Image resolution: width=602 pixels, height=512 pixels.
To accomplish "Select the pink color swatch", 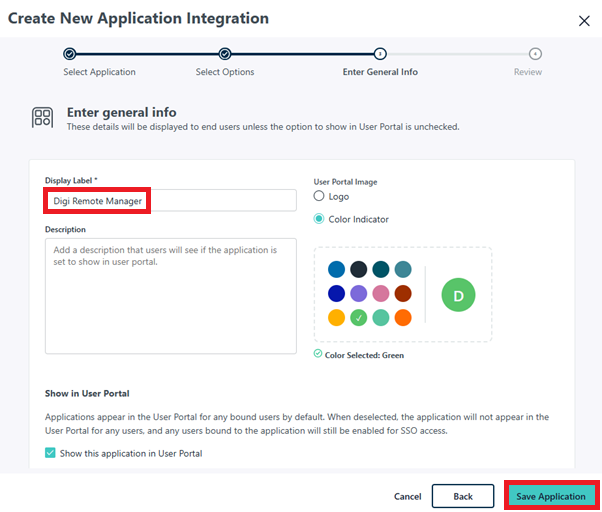I will [x=381, y=294].
